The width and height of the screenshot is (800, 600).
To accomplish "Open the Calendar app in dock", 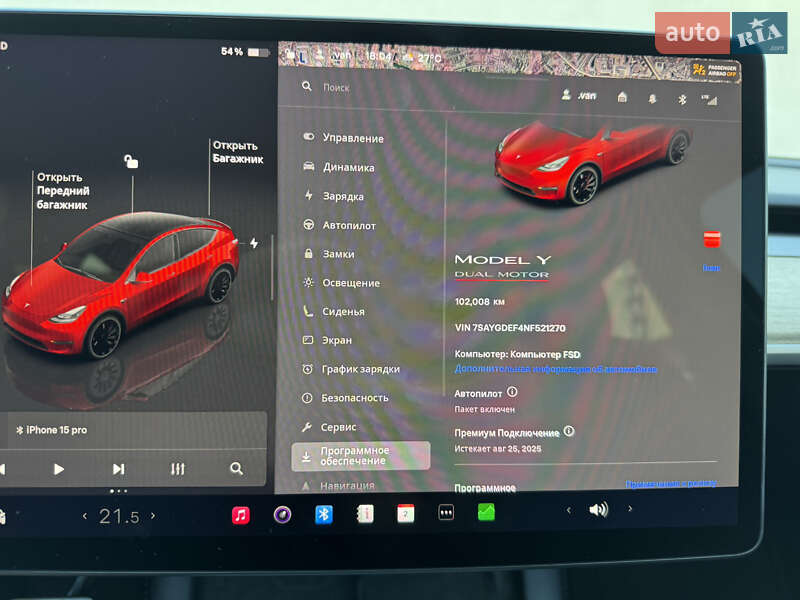I will [x=405, y=514].
